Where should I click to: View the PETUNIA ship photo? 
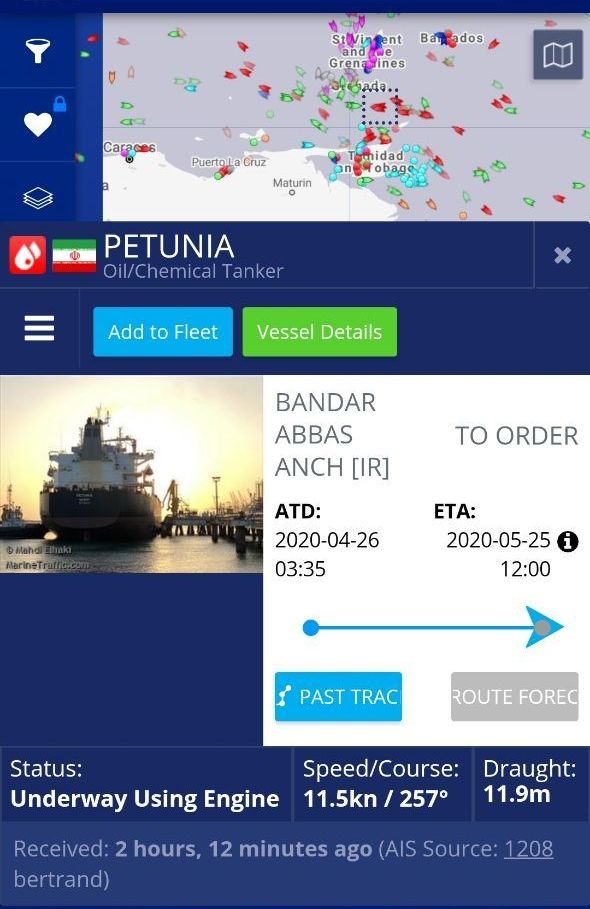pos(132,474)
